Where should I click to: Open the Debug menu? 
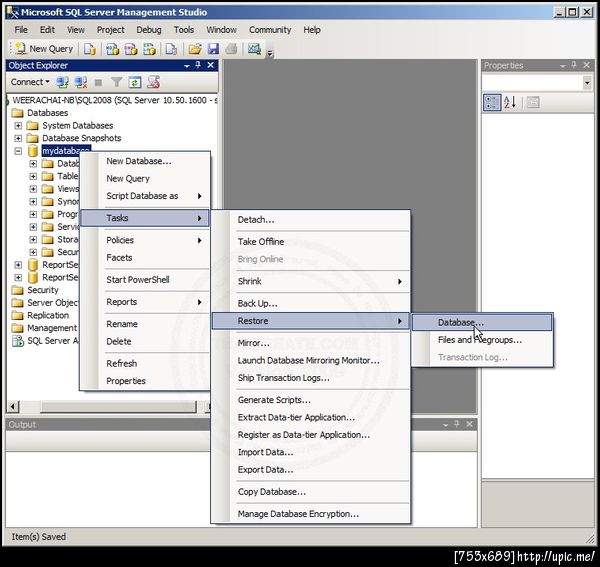pyautogui.click(x=149, y=30)
